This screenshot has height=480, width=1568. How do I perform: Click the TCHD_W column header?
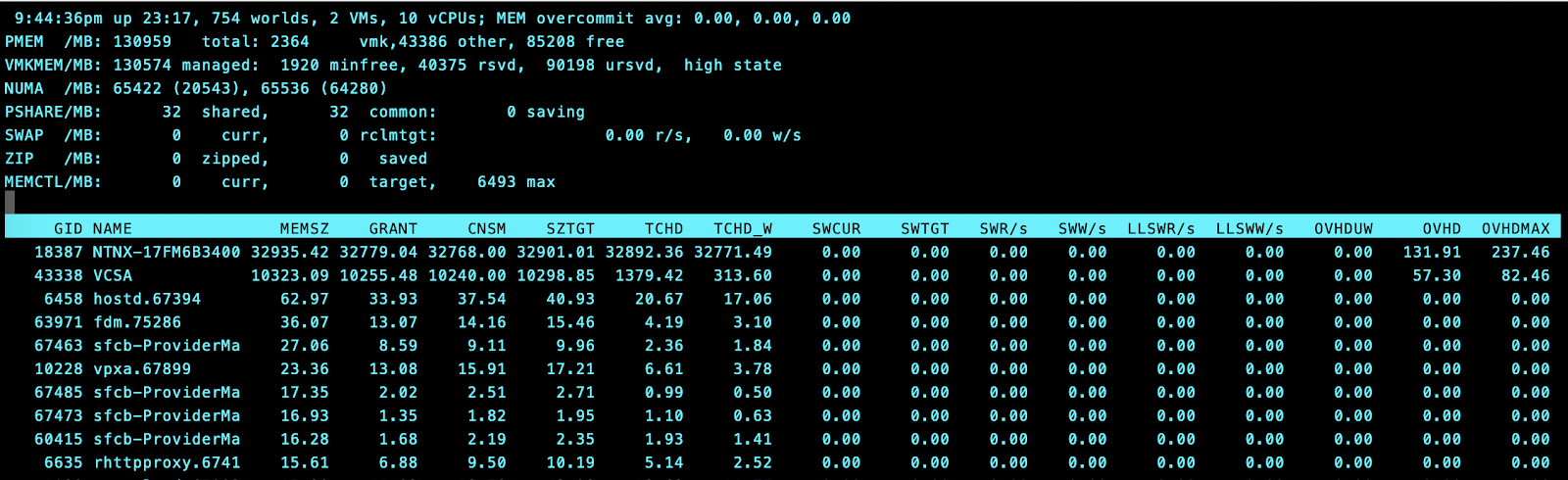tap(743, 228)
